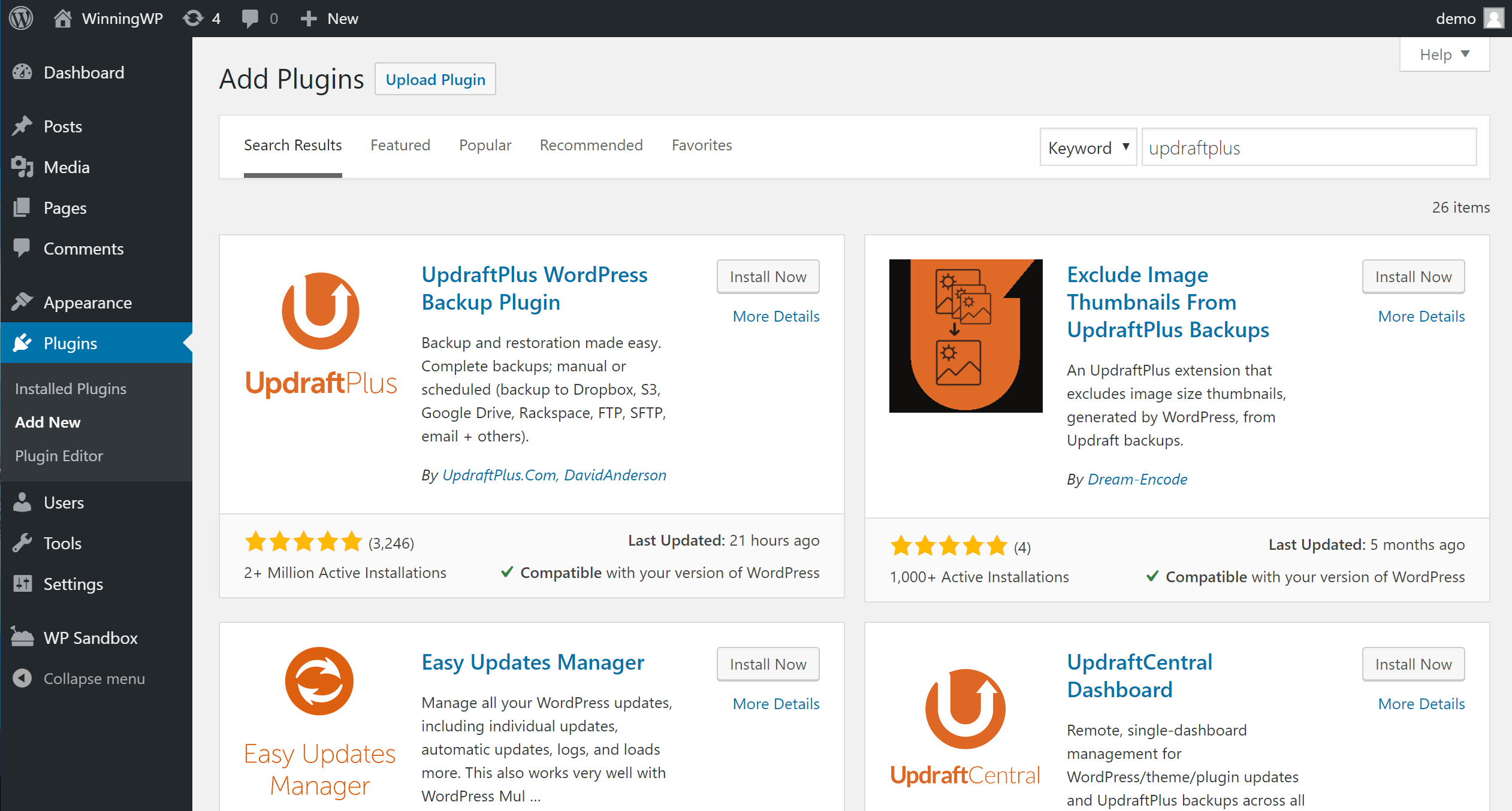Click More Details for UpdraftPlus Backup Plugin
Screen dimensions: 1512x811
pyautogui.click(x=775, y=316)
